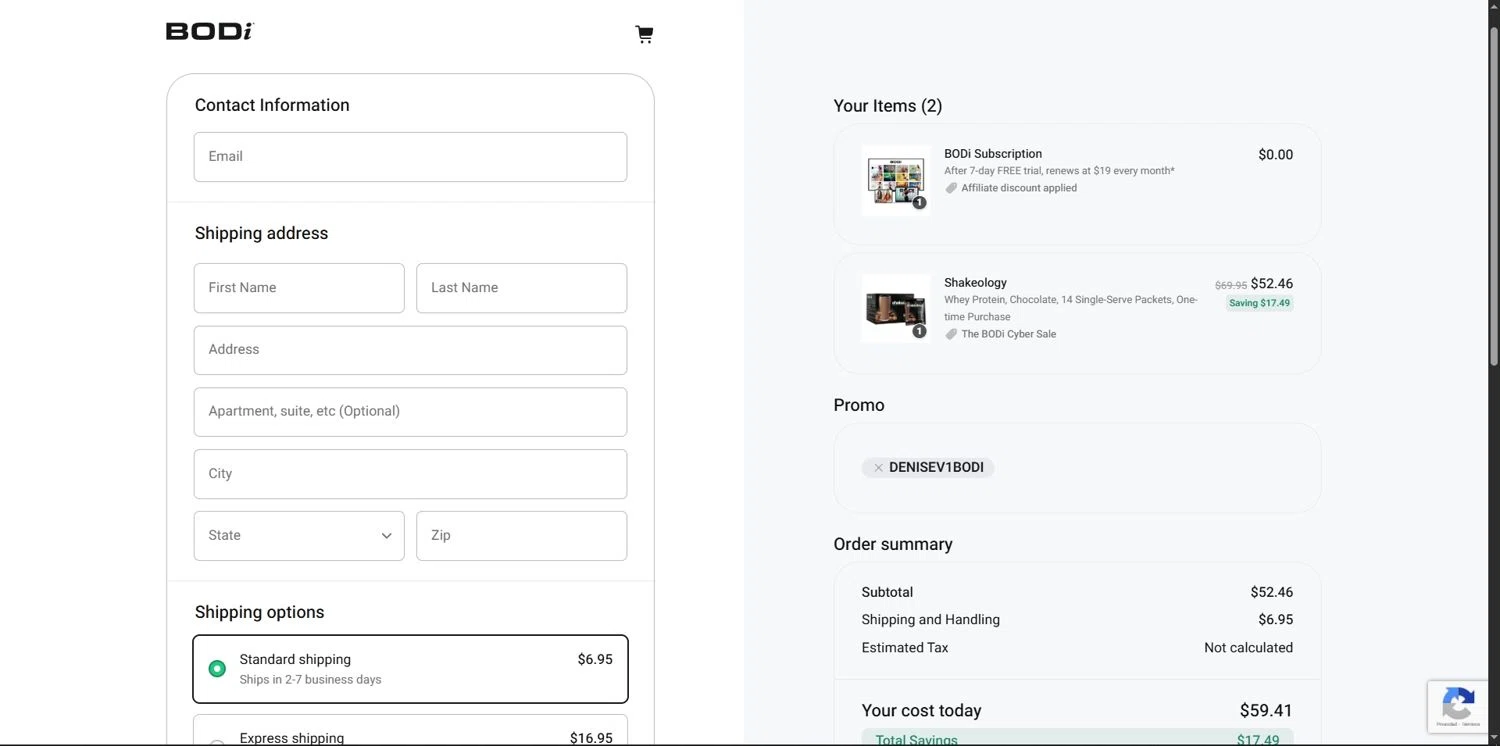1500x746 pixels.
Task: Focus the Address field
Action: (410, 350)
